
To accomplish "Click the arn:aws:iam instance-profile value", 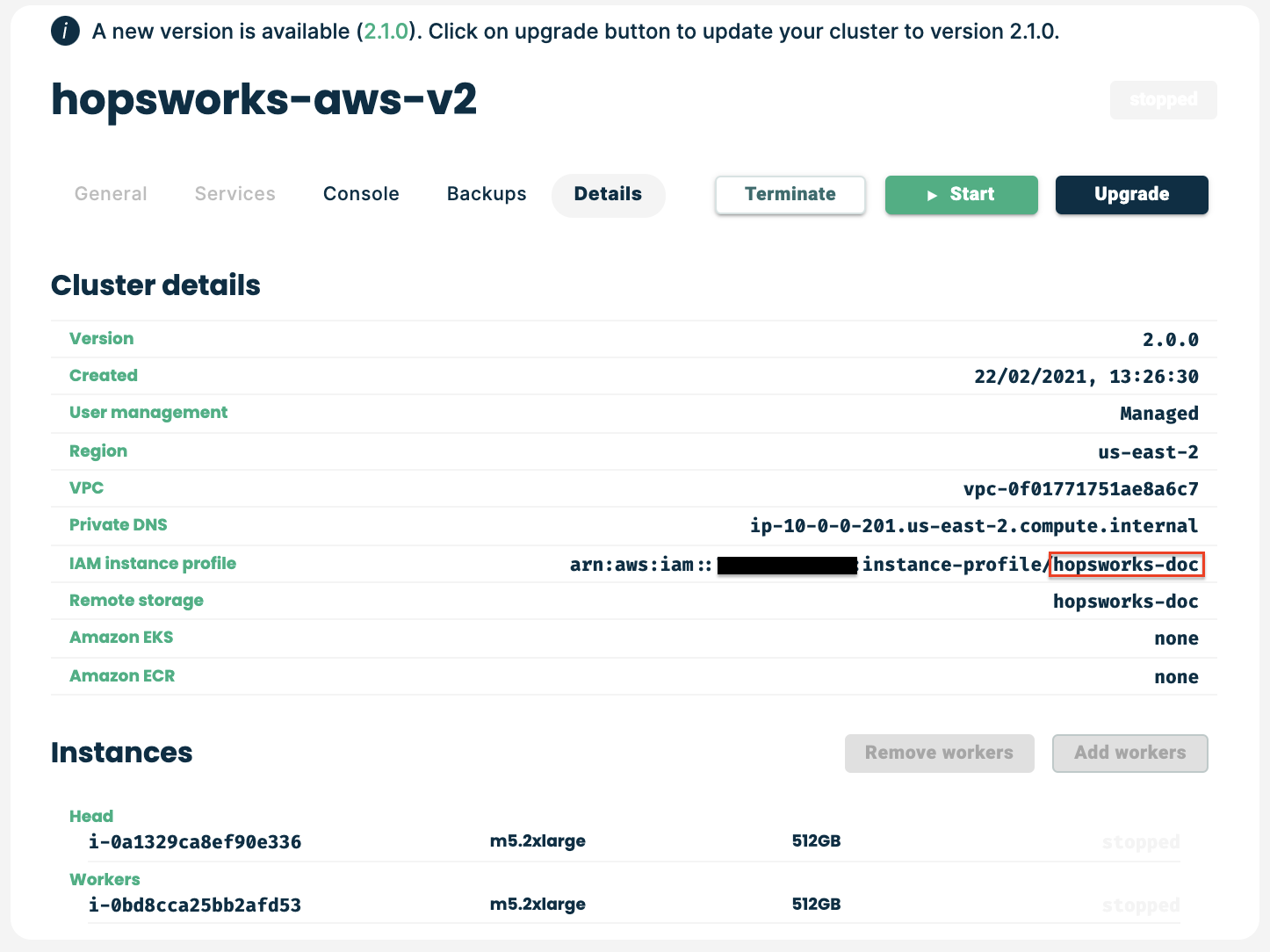I will [x=884, y=565].
